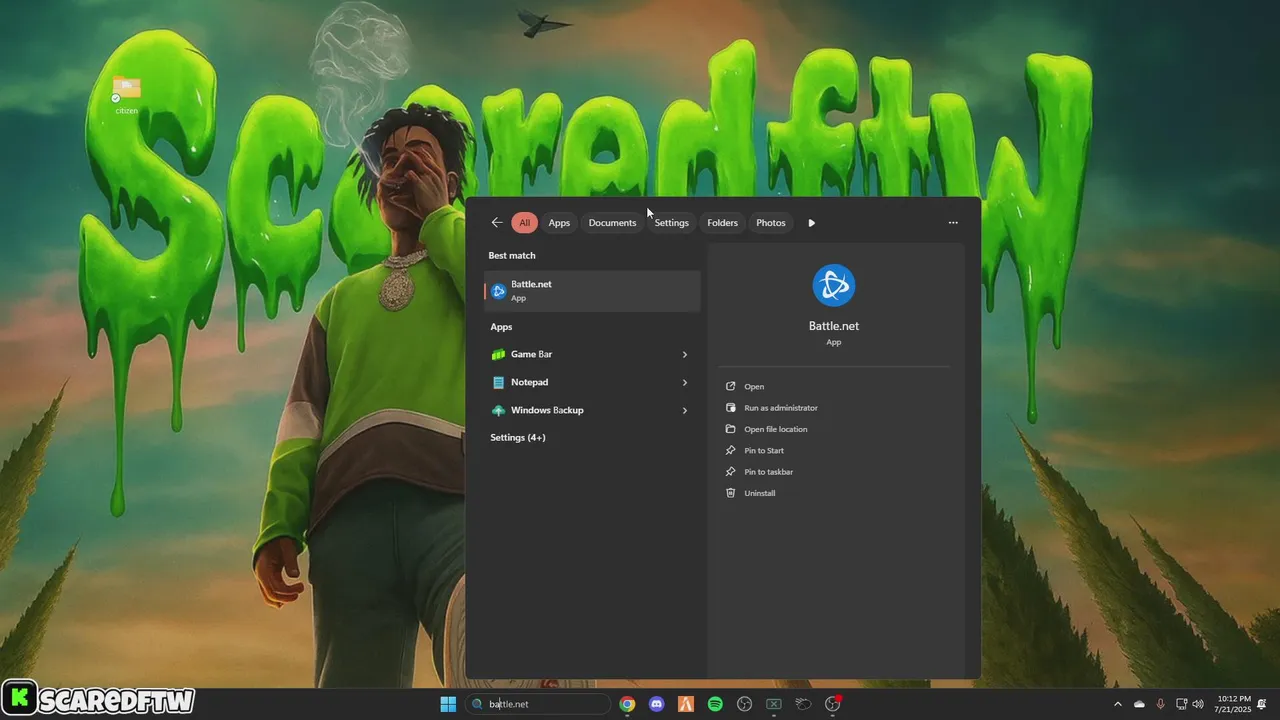Click the magnifier icon in taskbar search
The width and height of the screenshot is (1280, 720).
[477, 704]
